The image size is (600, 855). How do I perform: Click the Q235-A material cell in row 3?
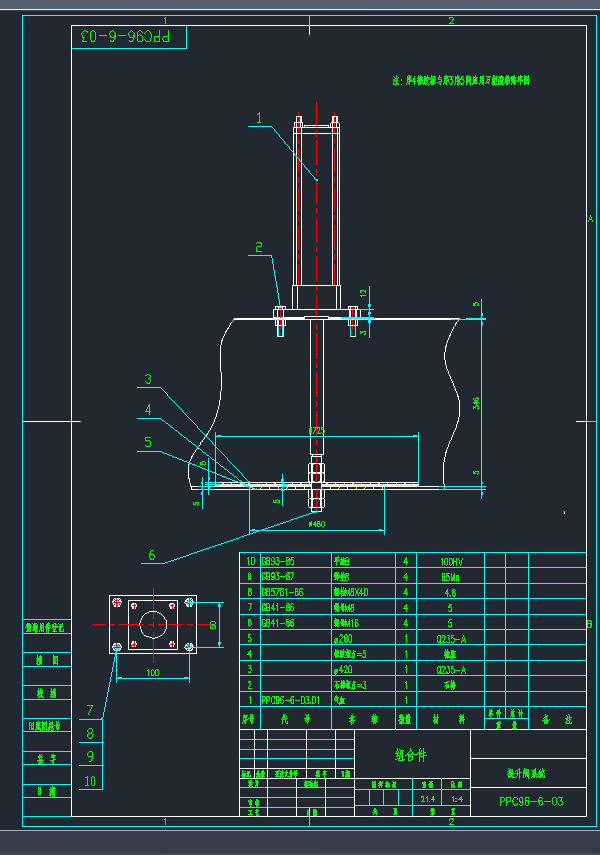tap(451, 670)
